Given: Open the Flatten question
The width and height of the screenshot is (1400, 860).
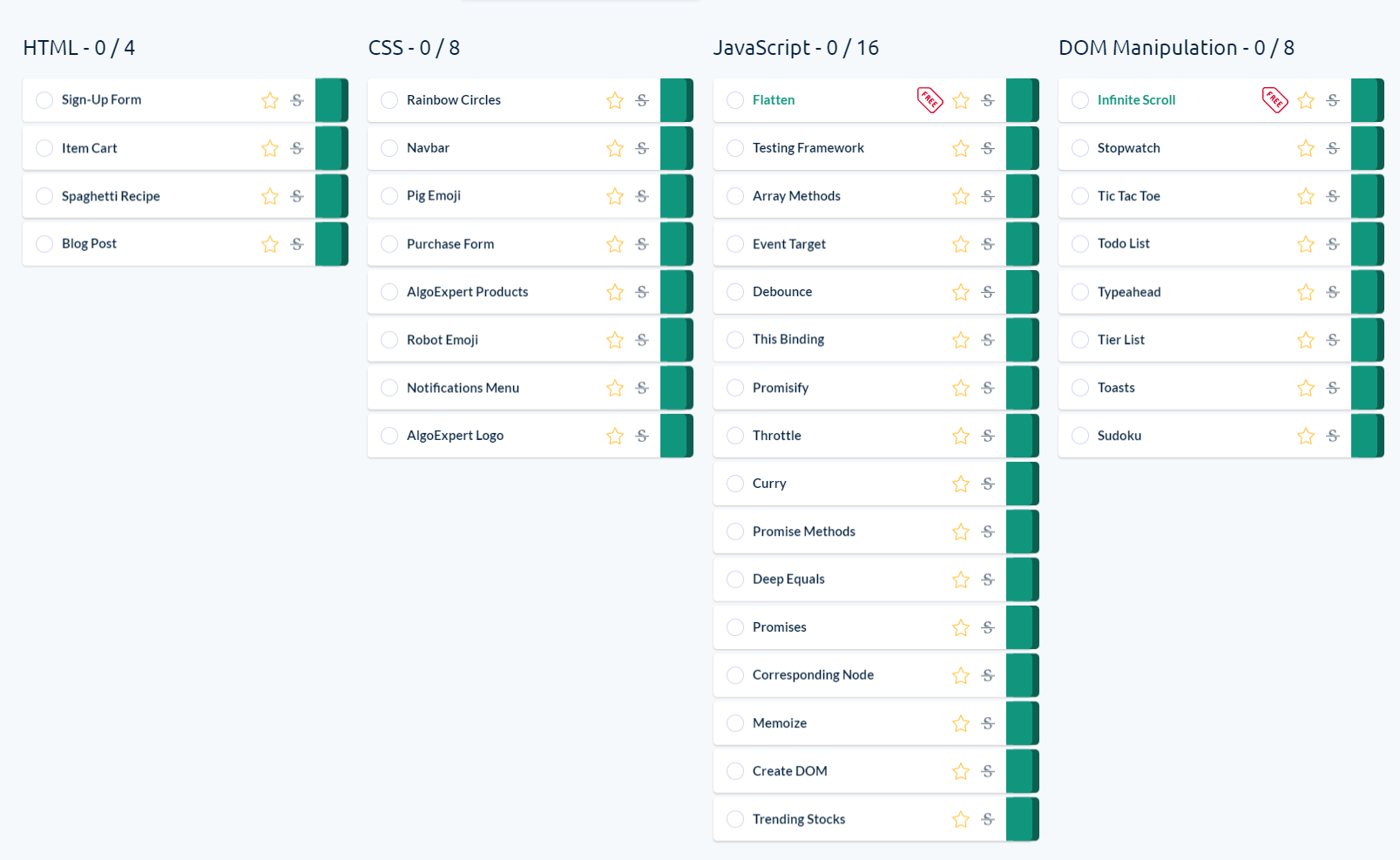Looking at the screenshot, I should coord(774,100).
